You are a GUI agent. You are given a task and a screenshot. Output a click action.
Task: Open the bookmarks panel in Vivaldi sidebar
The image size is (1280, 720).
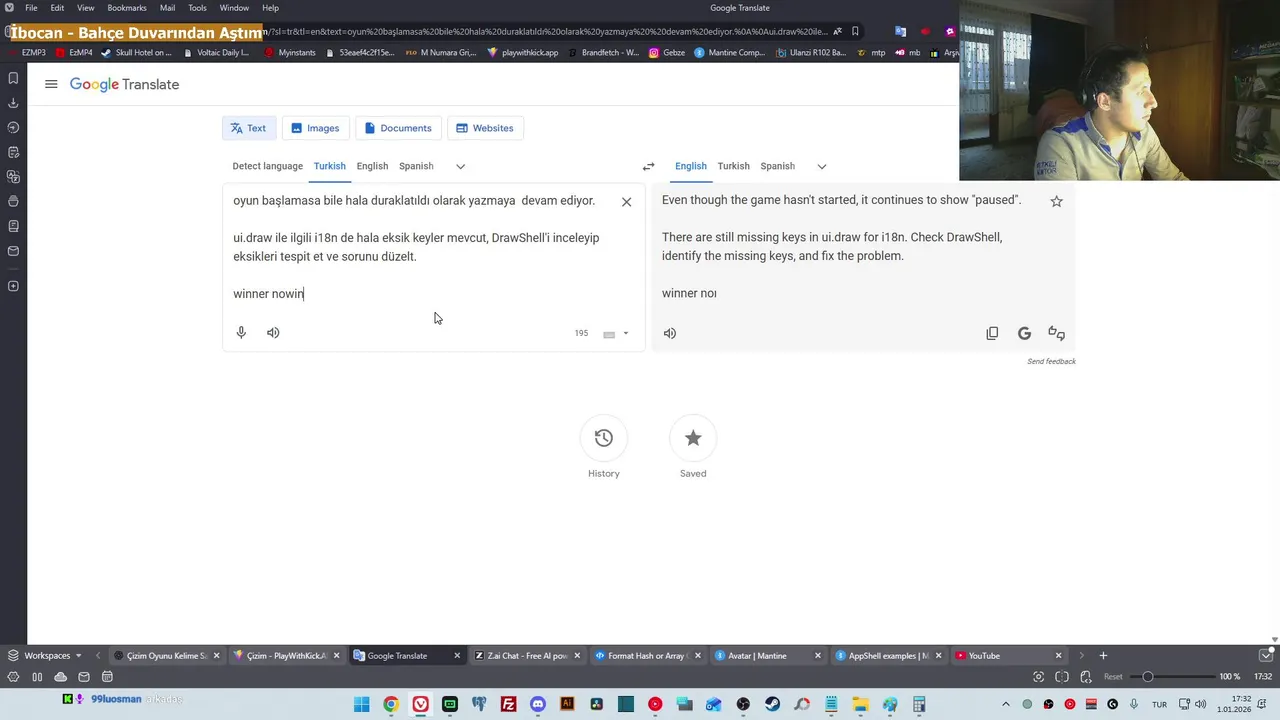[x=13, y=78]
